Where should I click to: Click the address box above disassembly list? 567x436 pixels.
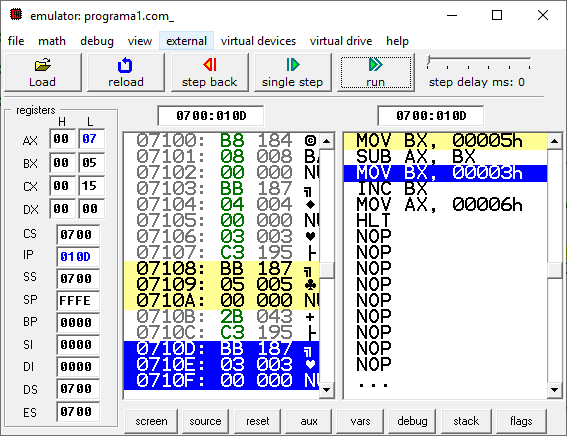coord(431,116)
